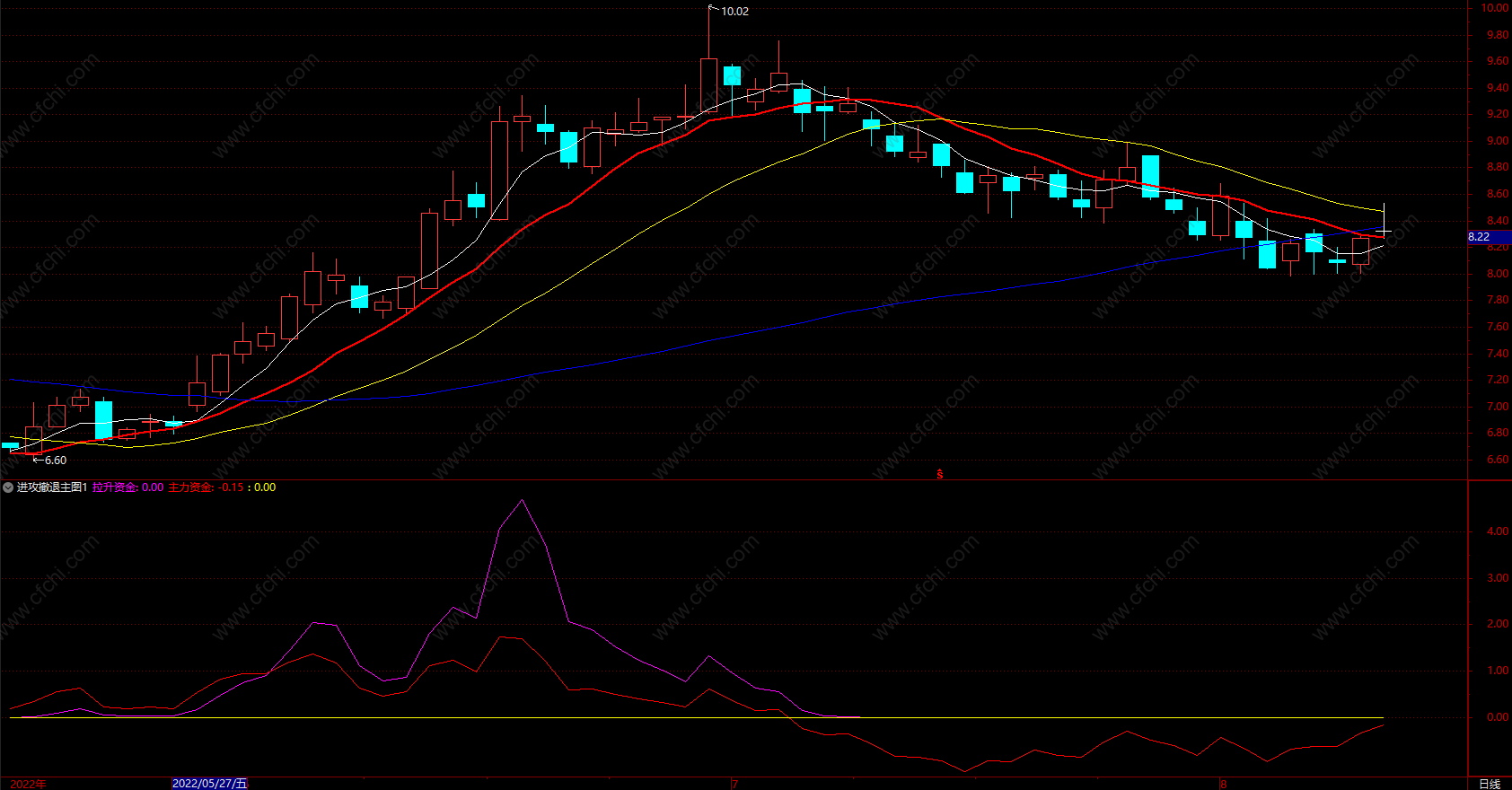This screenshot has height=790, width=1512.
Task: Click the 10.00 price axis label
Action: point(1495,8)
